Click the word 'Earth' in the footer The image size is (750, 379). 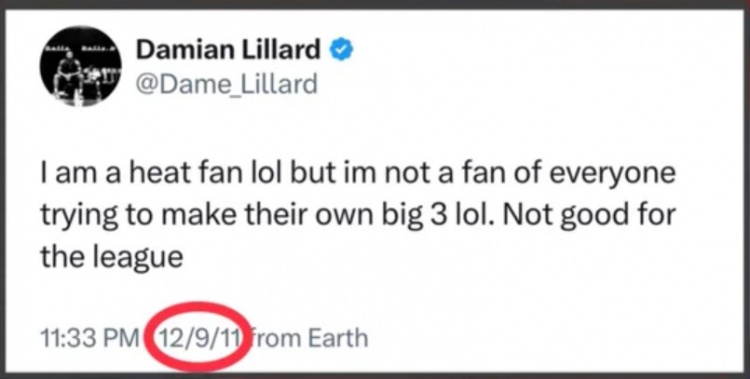[x=338, y=338]
